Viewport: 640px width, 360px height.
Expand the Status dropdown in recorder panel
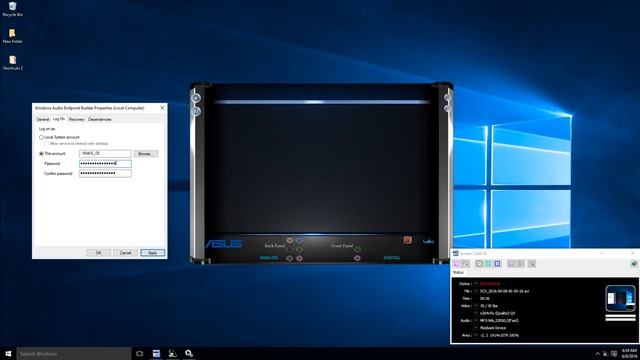476,284
